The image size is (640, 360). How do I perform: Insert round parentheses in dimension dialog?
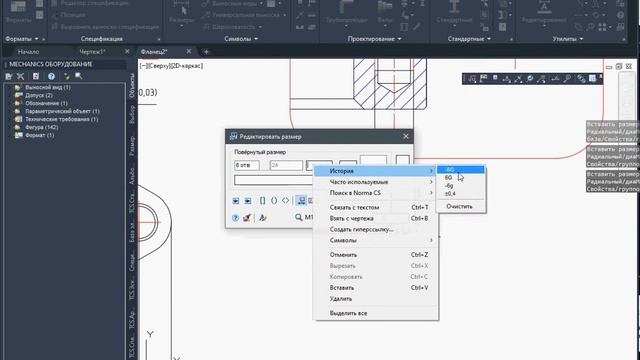(274, 200)
